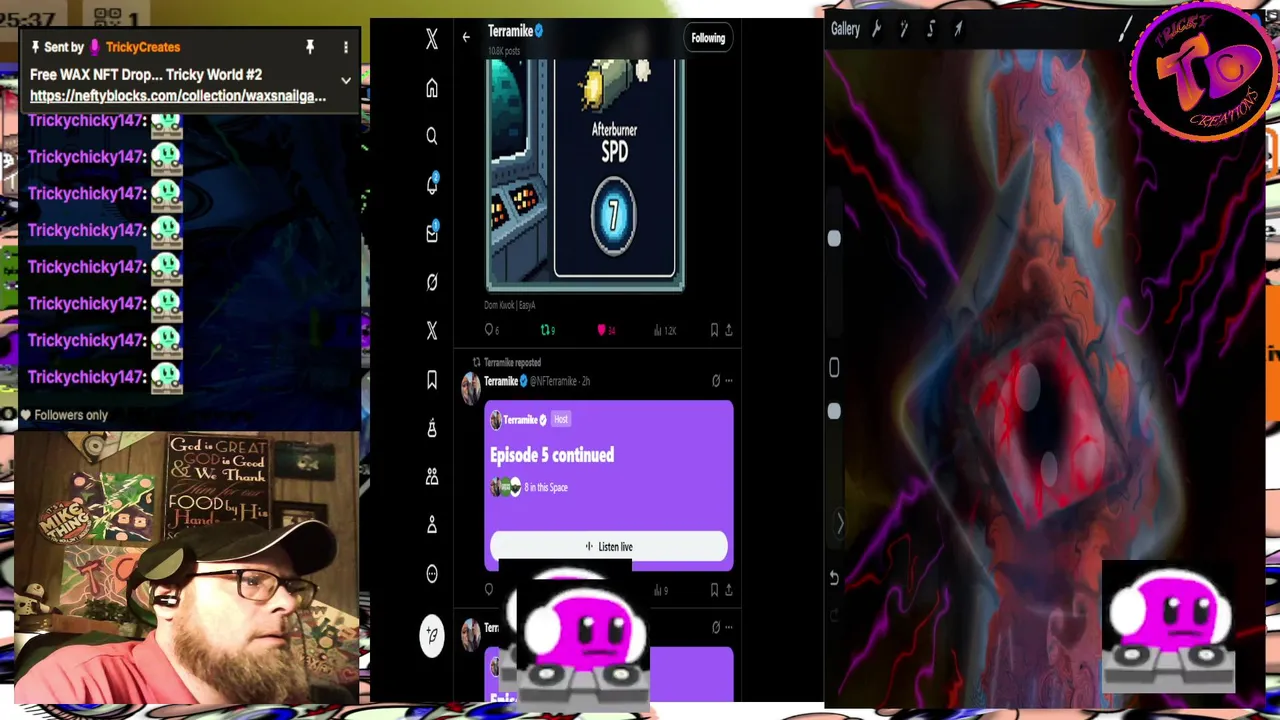Open Grok icon on Episode 5 post header
Viewport: 1280px width, 720px height.
[715, 381]
